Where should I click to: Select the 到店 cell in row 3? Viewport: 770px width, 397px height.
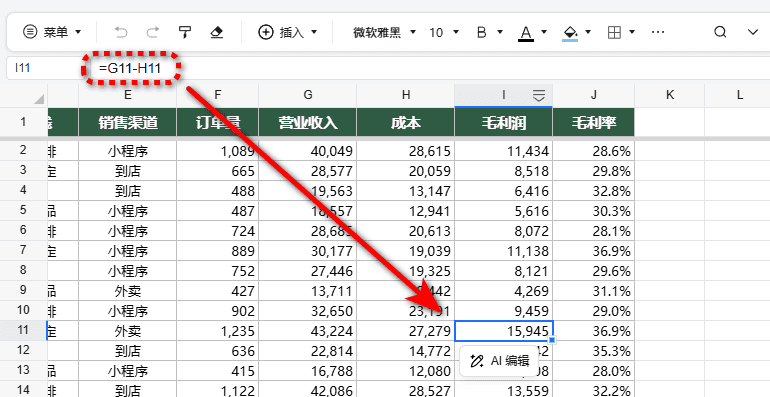click(x=128, y=170)
